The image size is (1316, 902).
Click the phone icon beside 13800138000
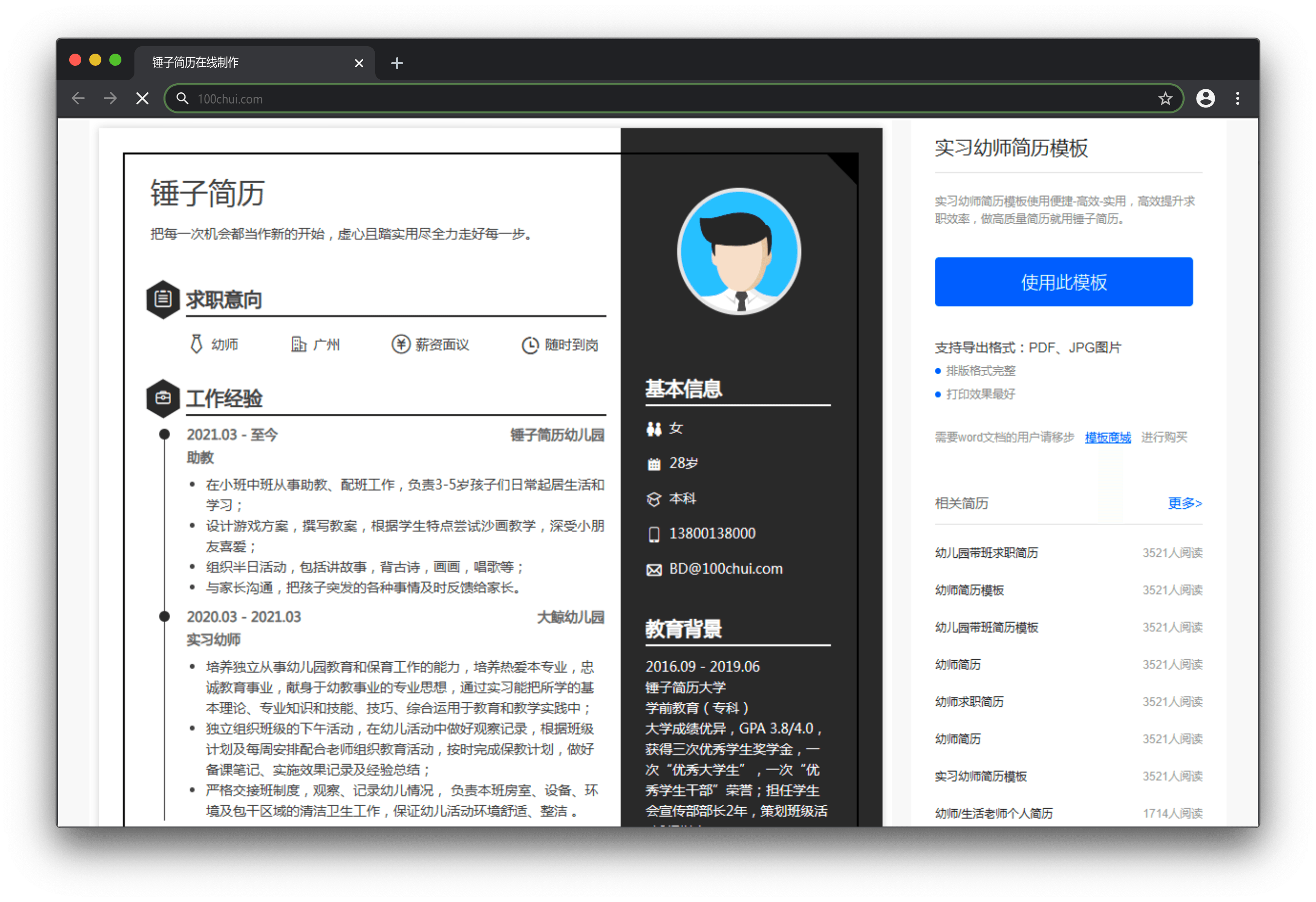[654, 534]
